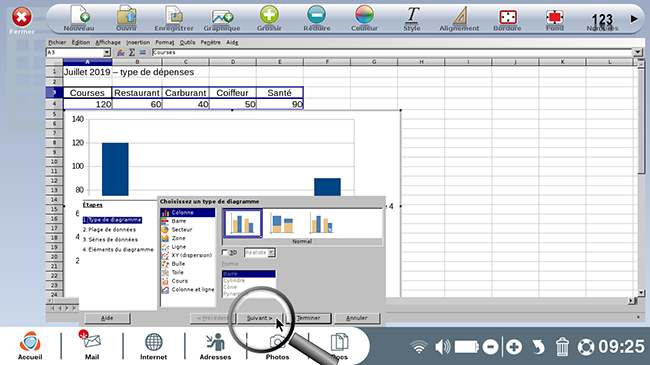Click the equals Function icon

(x=143, y=52)
